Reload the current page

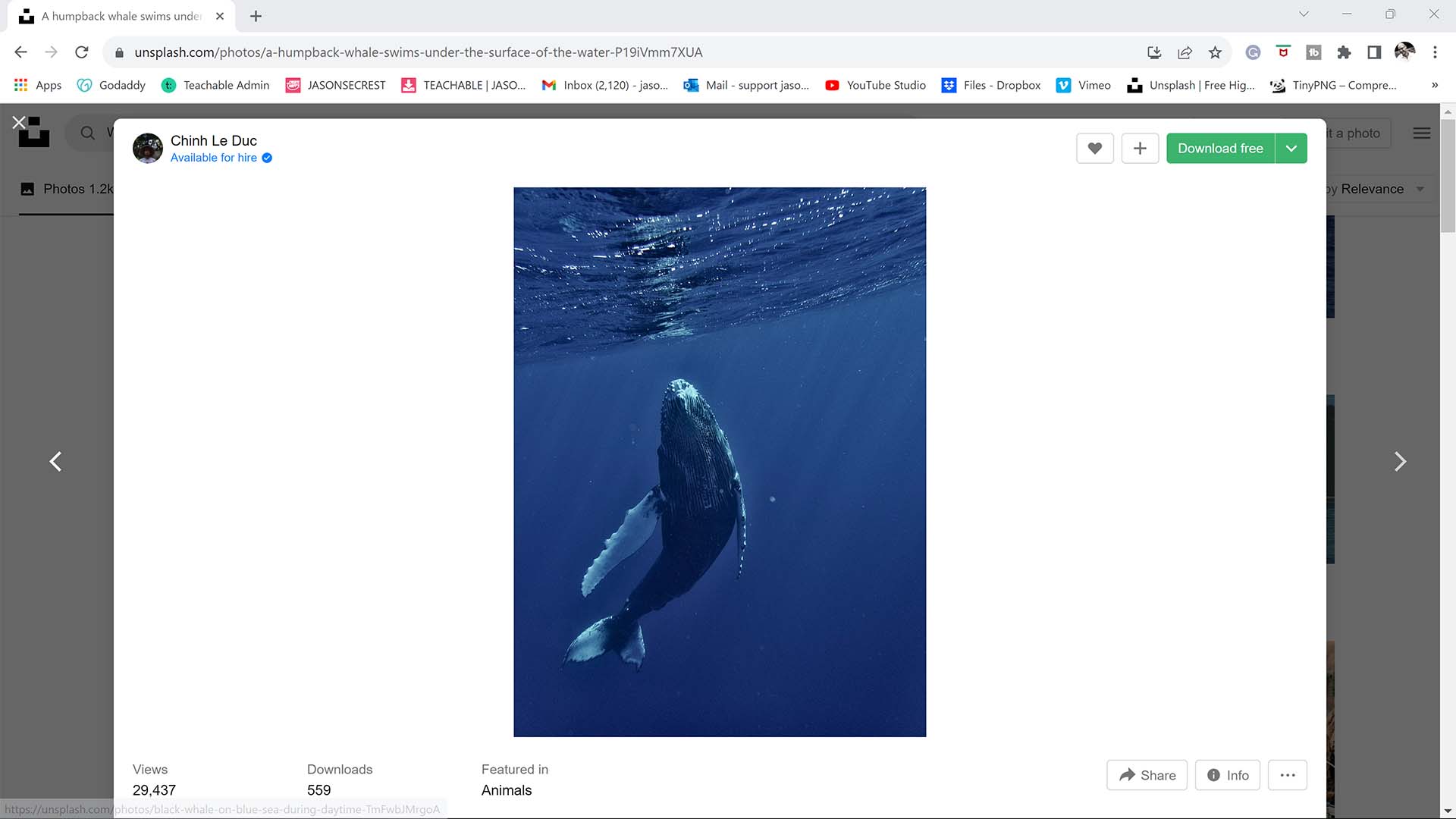[x=82, y=52]
